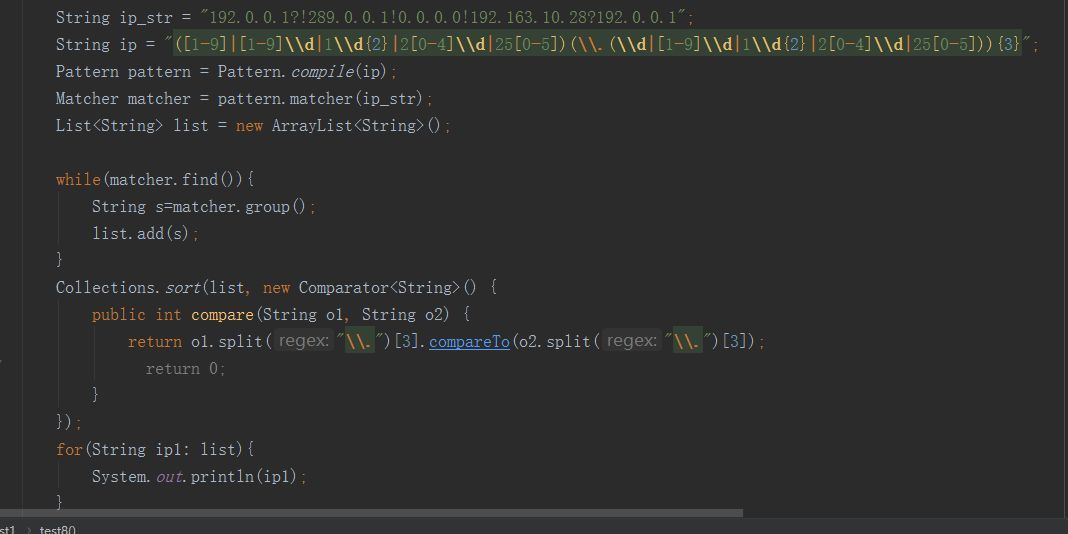1068x534 pixels.
Task: Click Collections class name
Action: pos(106,287)
